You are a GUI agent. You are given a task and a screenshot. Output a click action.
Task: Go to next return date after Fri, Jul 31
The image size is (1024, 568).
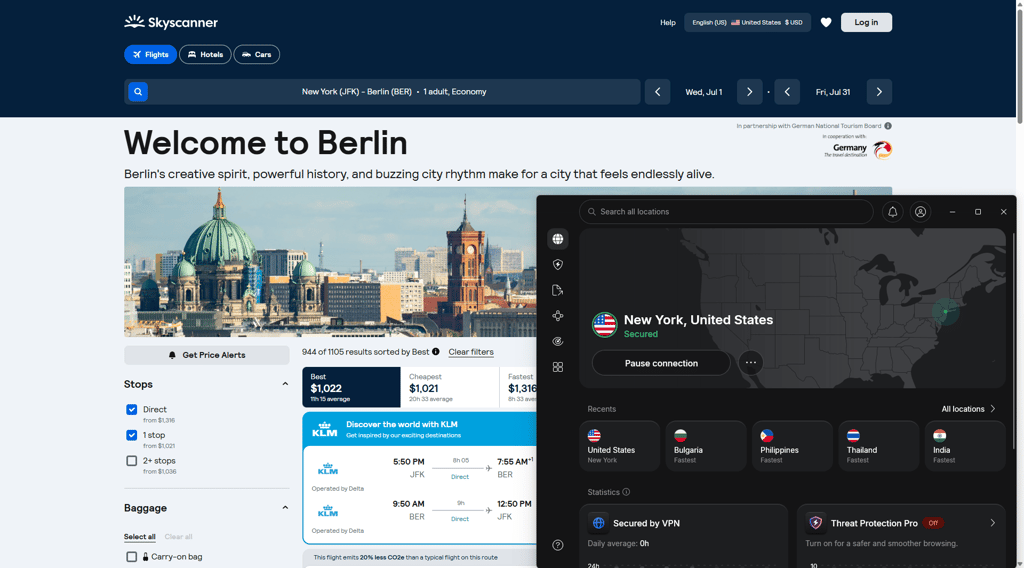pyautogui.click(x=879, y=91)
